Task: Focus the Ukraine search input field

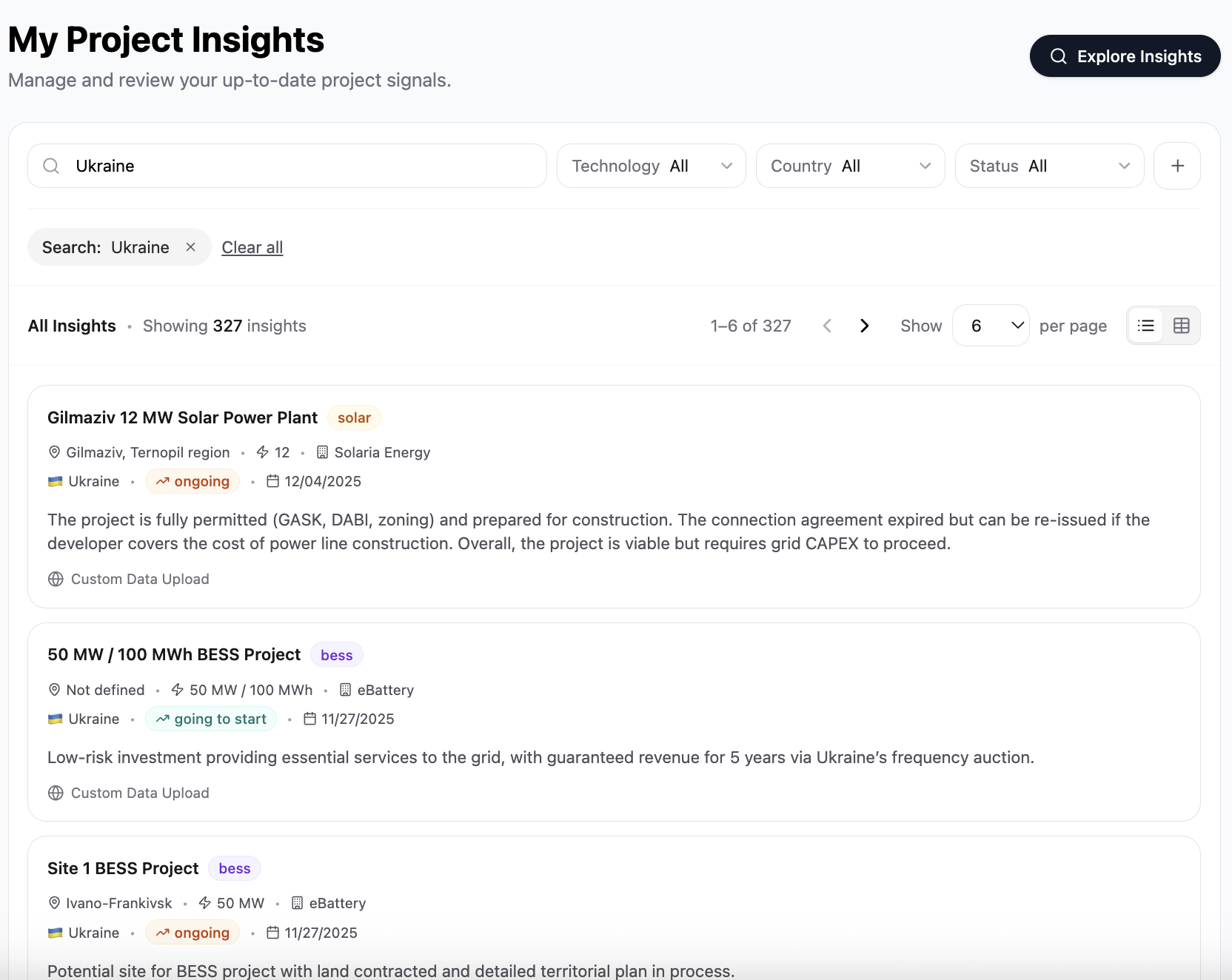Action: [287, 166]
